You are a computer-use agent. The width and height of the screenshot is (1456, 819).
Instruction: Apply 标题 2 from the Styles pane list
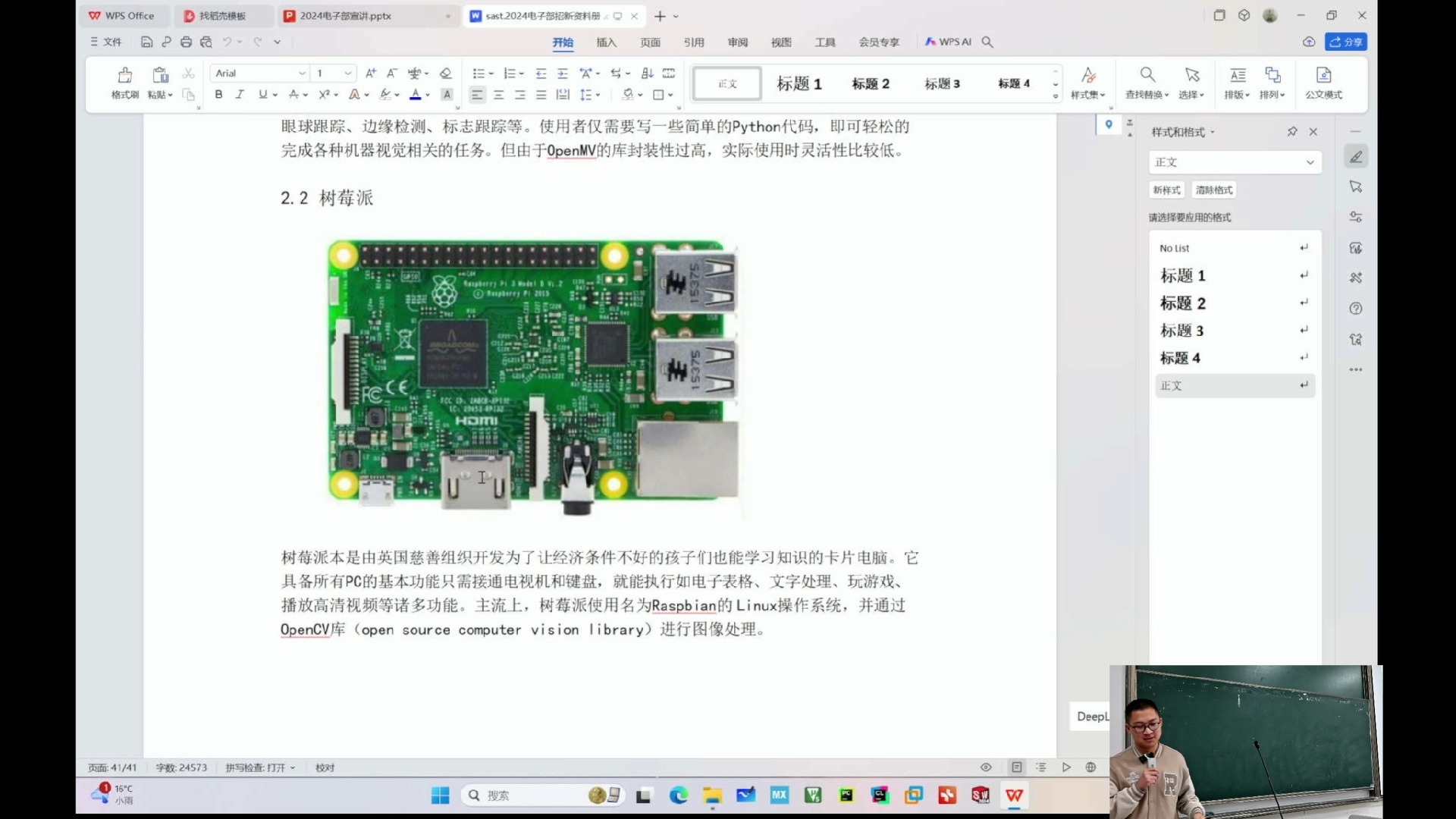[1235, 303]
